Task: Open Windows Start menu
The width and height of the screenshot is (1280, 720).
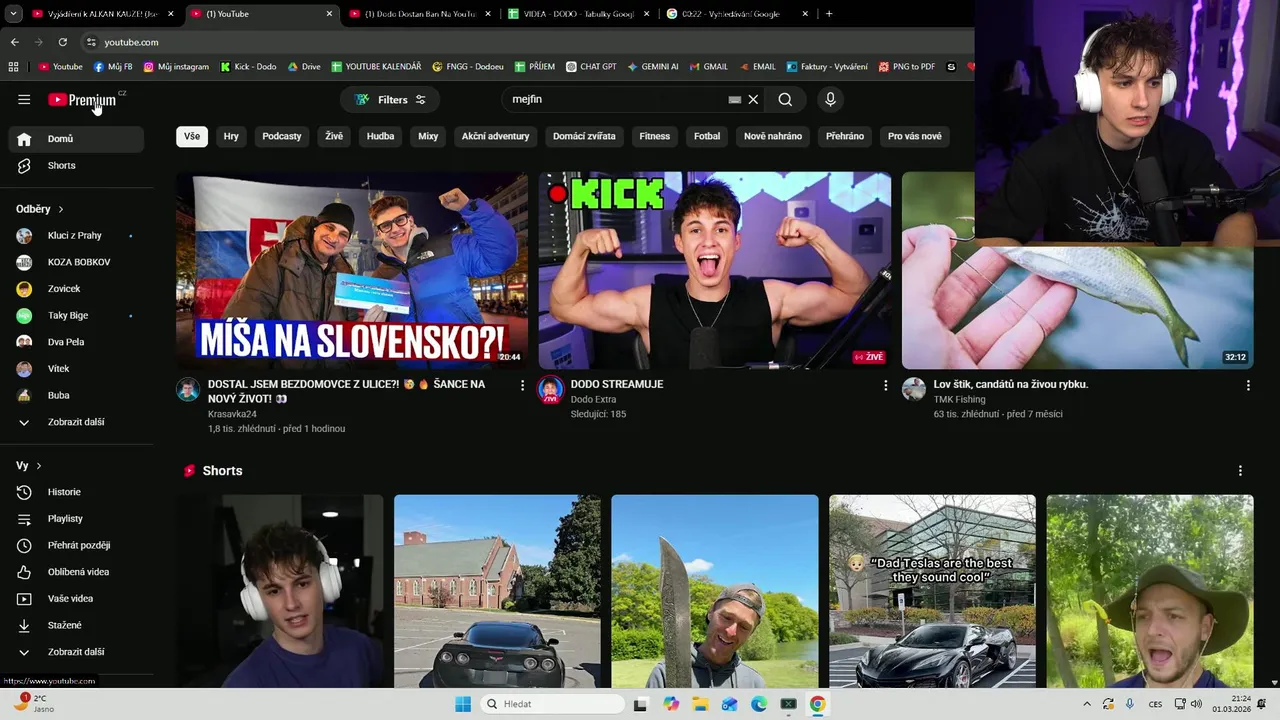Action: pos(463,704)
